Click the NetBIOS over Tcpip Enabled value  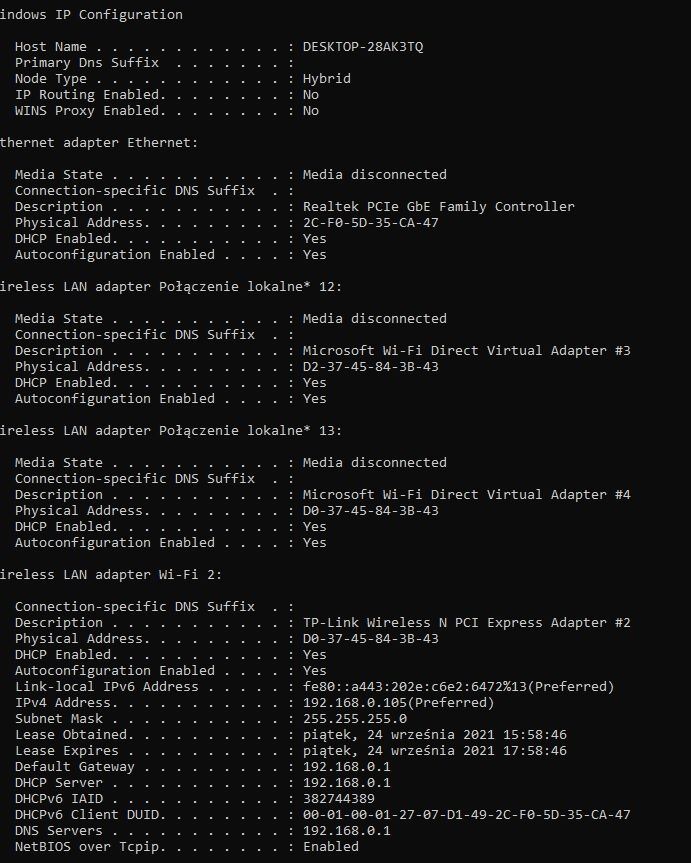[330, 846]
